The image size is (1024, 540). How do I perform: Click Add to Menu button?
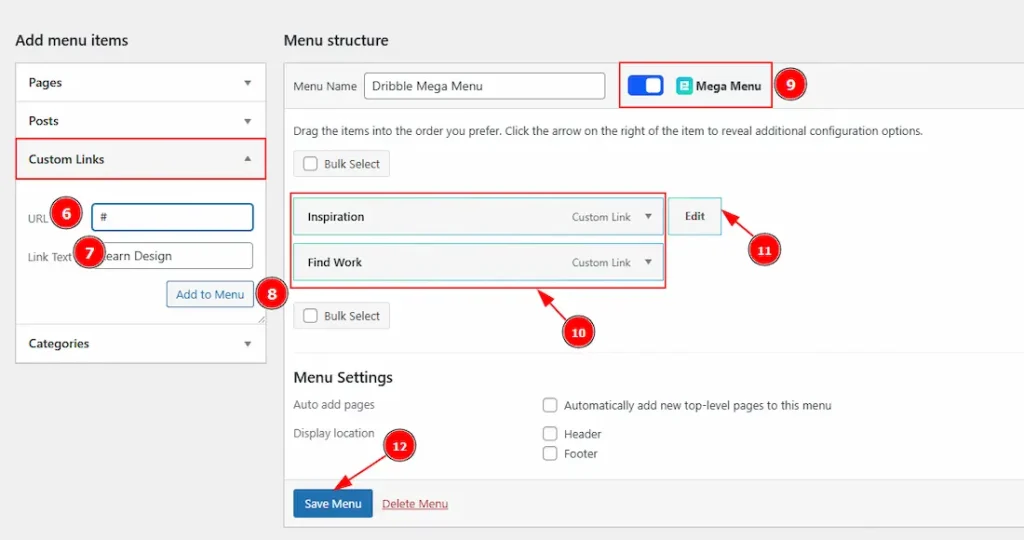[210, 294]
